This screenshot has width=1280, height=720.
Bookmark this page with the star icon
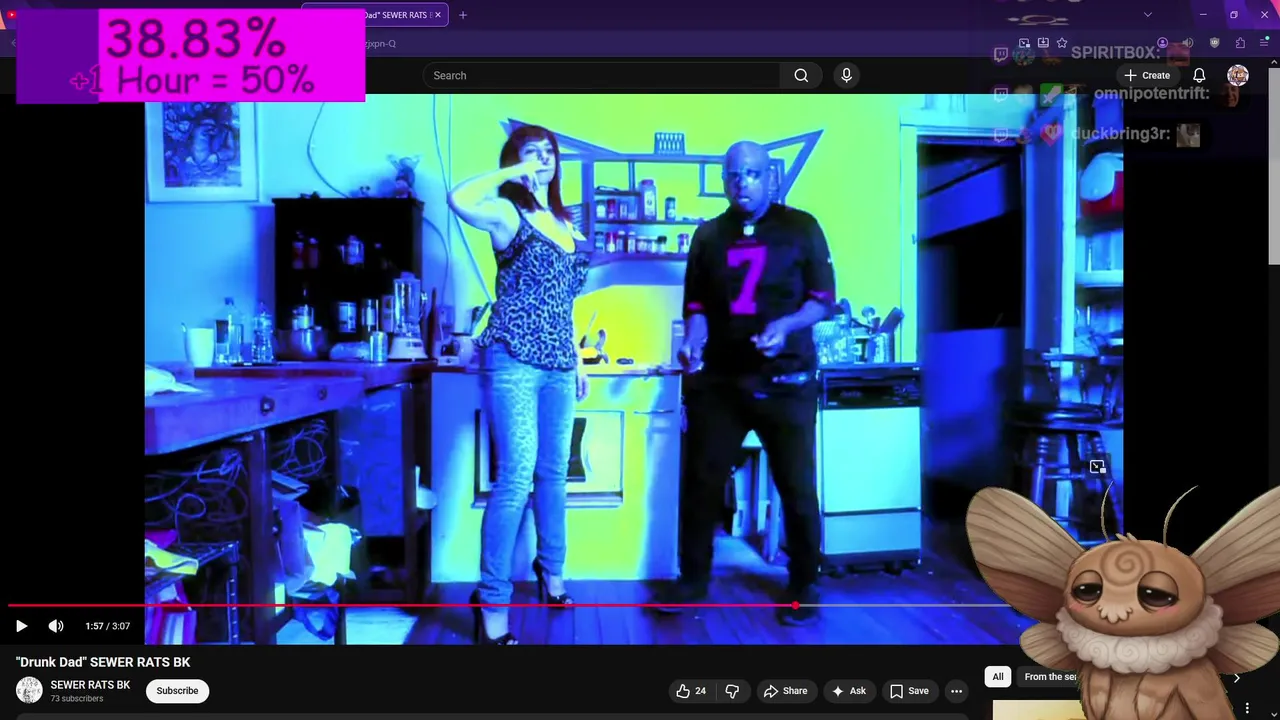[x=1062, y=43]
